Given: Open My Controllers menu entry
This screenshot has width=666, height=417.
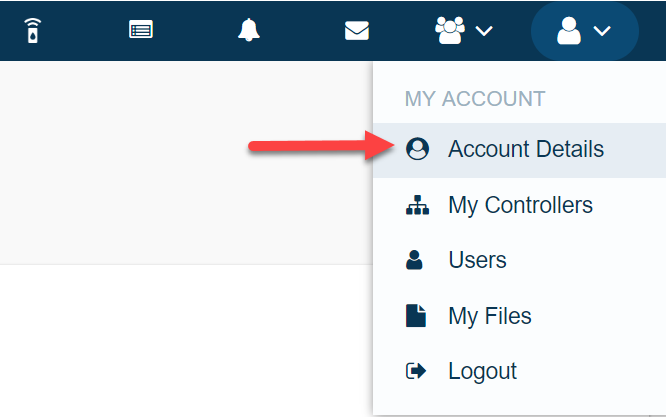Looking at the screenshot, I should point(519,205).
